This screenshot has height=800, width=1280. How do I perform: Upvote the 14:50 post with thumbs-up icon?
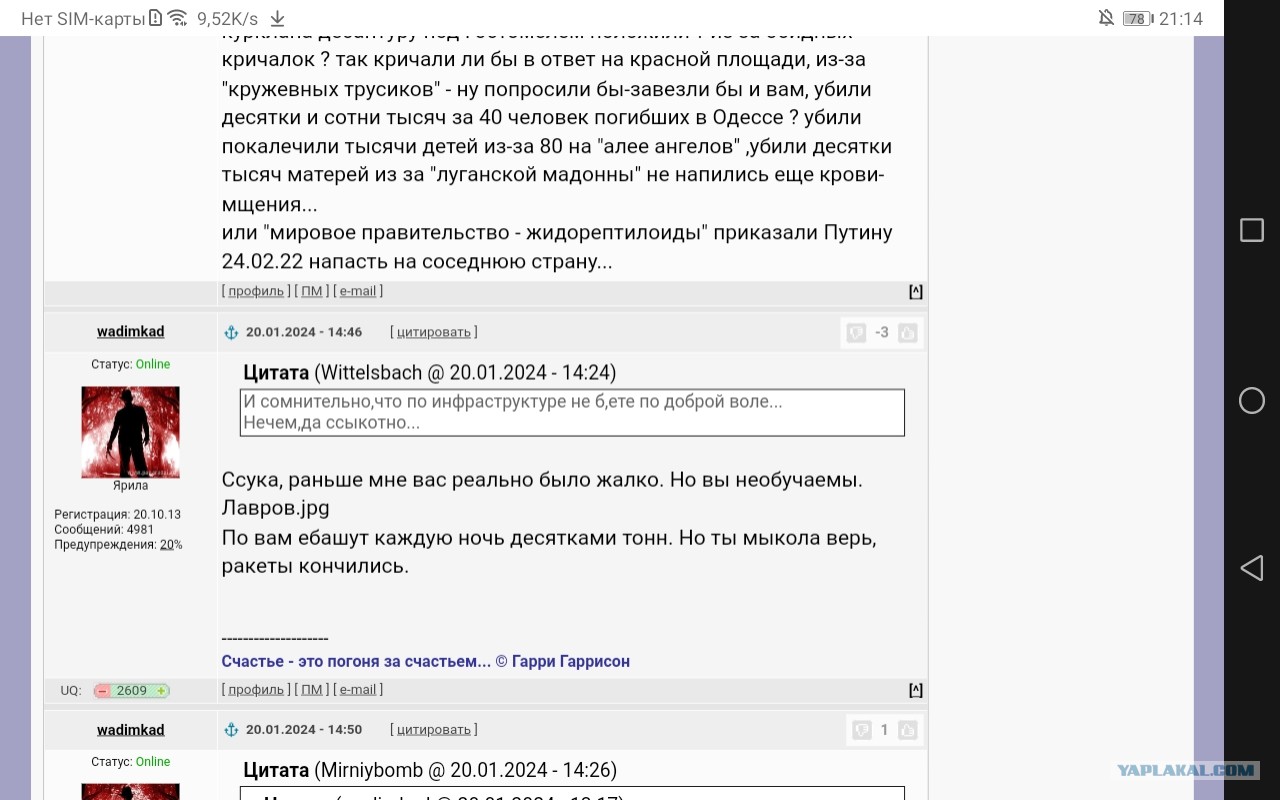(x=907, y=730)
